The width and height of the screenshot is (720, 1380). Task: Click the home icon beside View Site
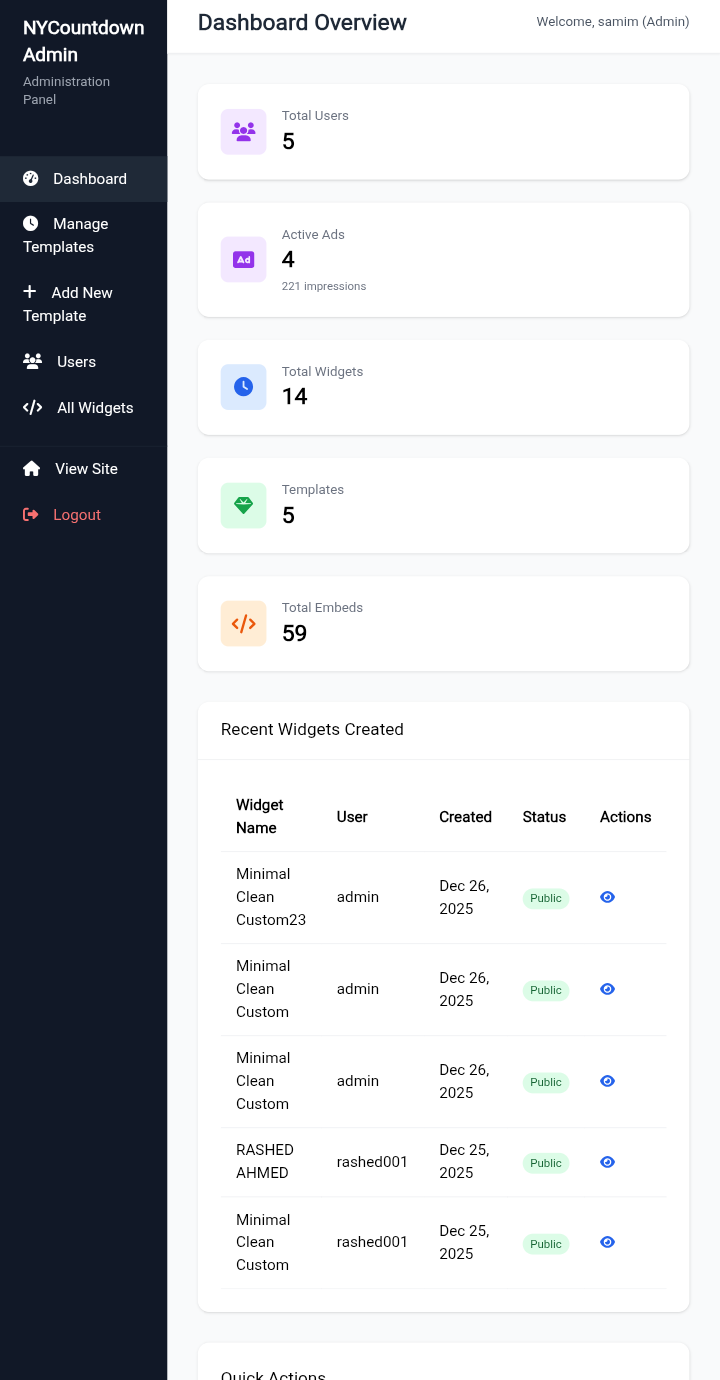click(32, 469)
